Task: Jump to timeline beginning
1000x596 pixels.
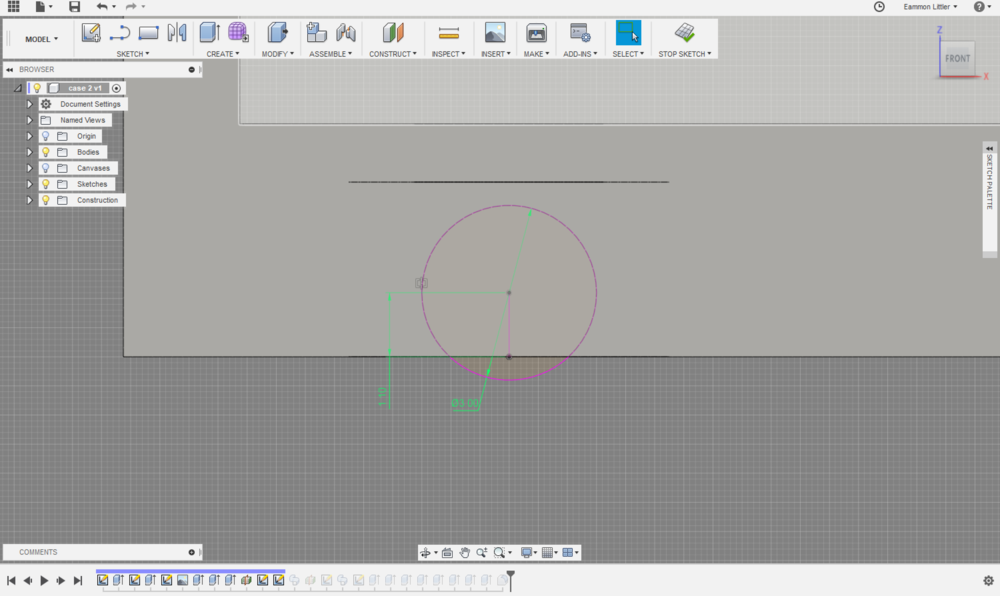Action: [11, 580]
